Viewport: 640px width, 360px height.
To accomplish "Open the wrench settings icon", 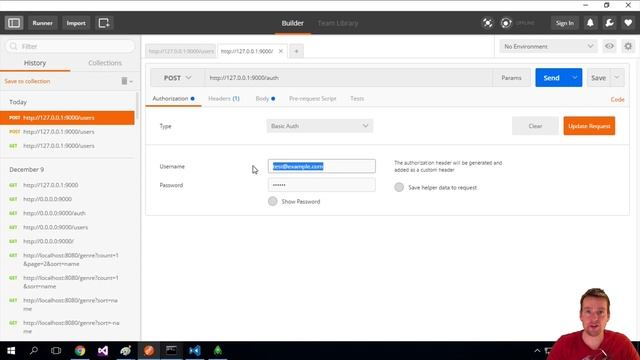I will click(x=609, y=23).
